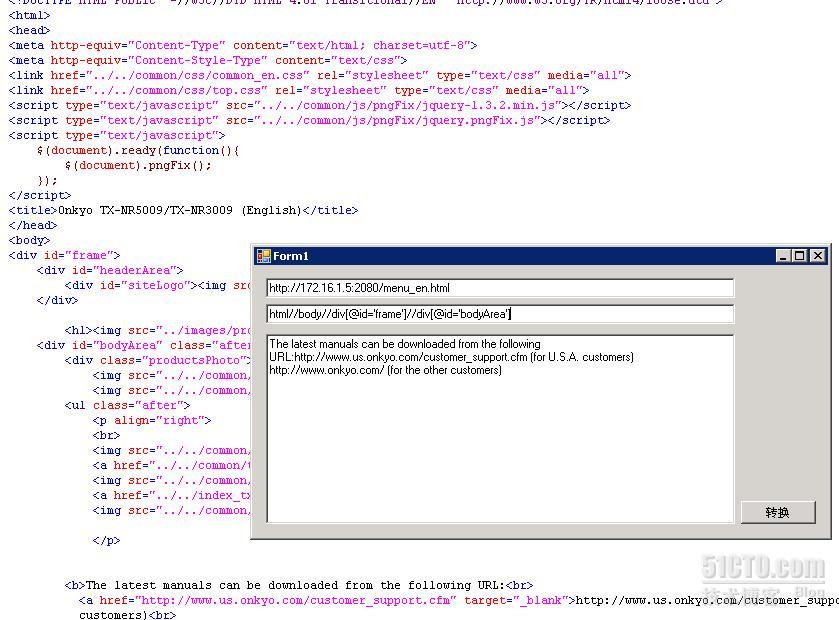Image resolution: width=839 pixels, height=620 pixels.
Task: Click the Form1 window icon
Action: coord(263,256)
